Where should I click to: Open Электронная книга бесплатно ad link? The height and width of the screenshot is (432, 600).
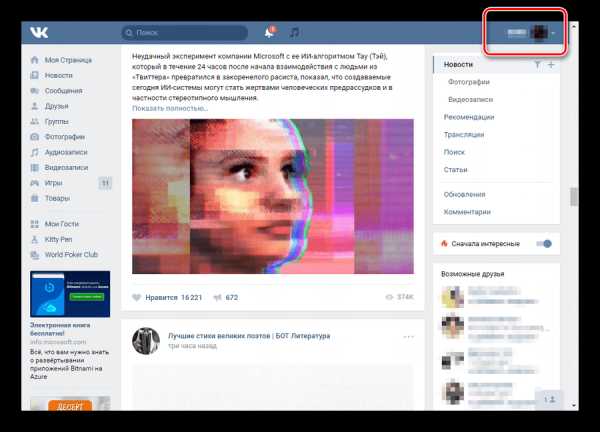(60, 329)
